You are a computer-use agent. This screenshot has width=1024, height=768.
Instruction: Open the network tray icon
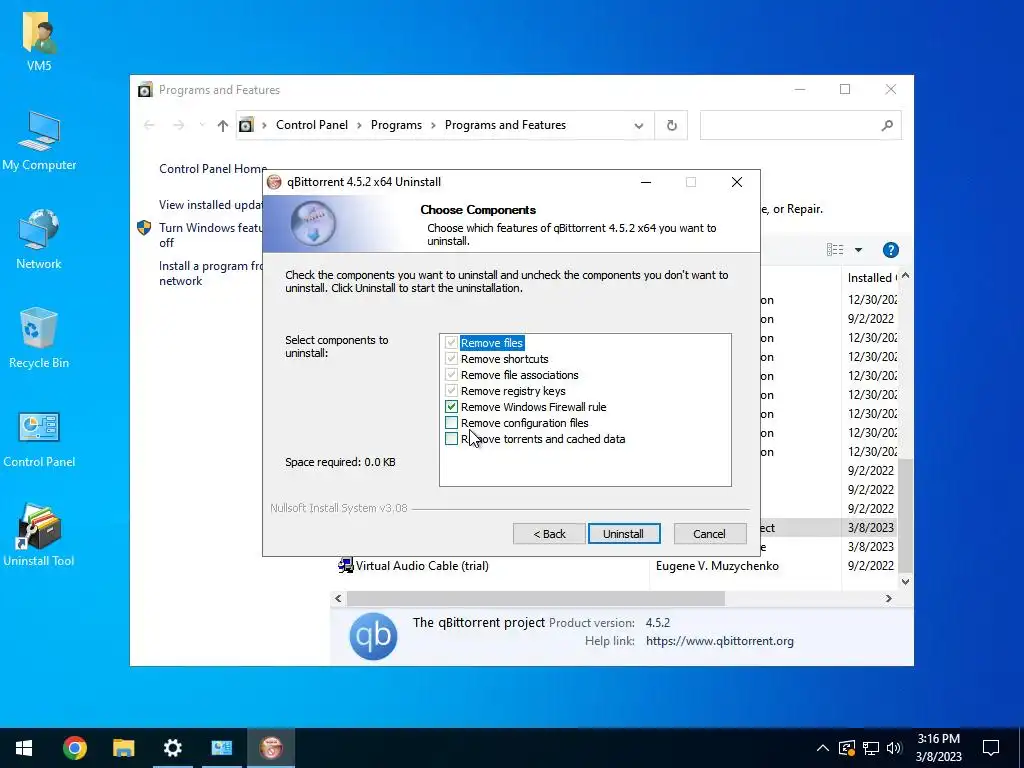(x=871, y=748)
